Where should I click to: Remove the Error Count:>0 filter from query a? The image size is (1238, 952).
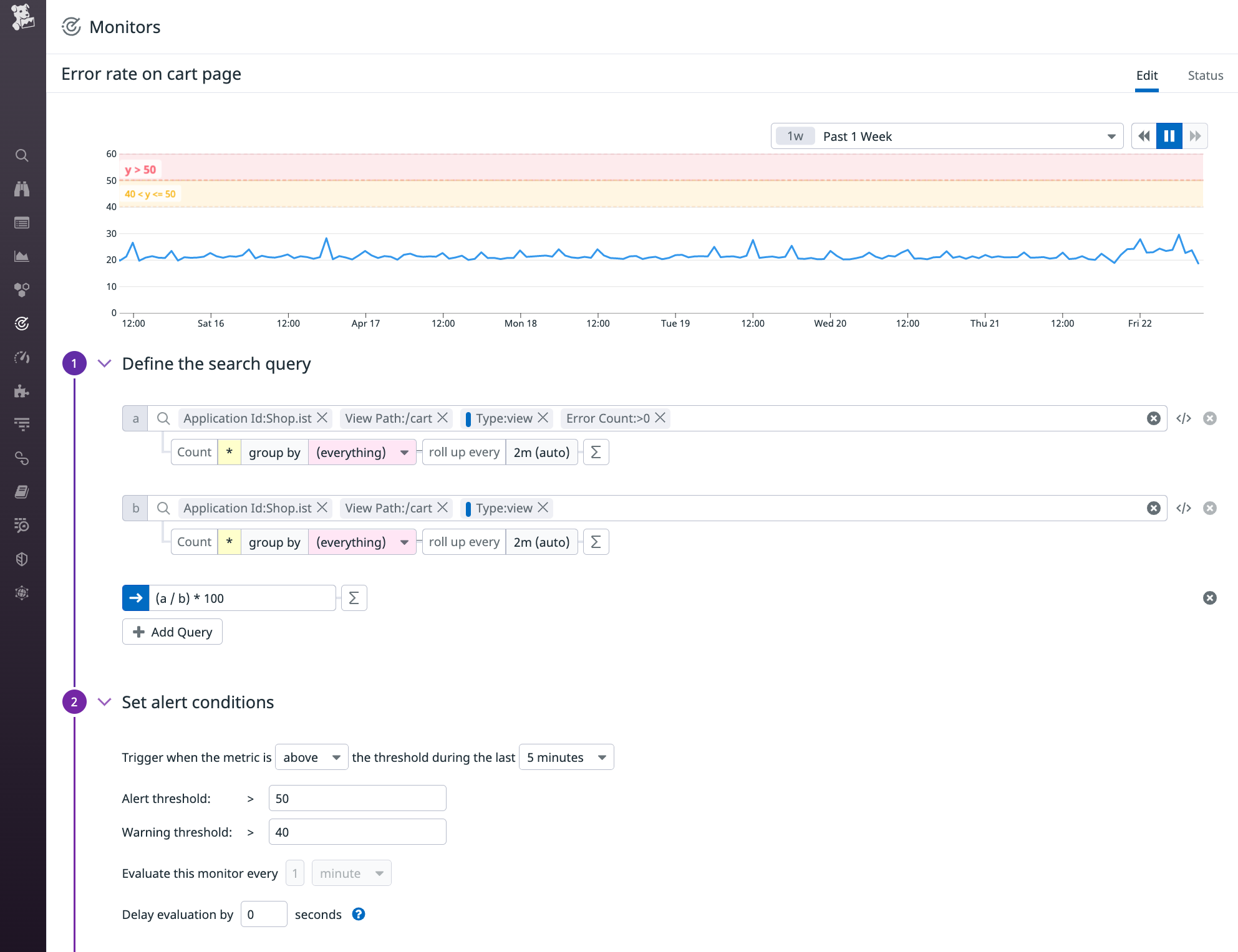pyautogui.click(x=660, y=418)
